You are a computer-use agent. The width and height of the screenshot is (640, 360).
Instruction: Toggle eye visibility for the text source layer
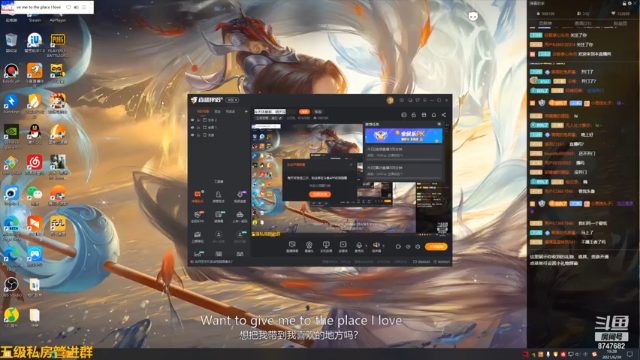193,120
